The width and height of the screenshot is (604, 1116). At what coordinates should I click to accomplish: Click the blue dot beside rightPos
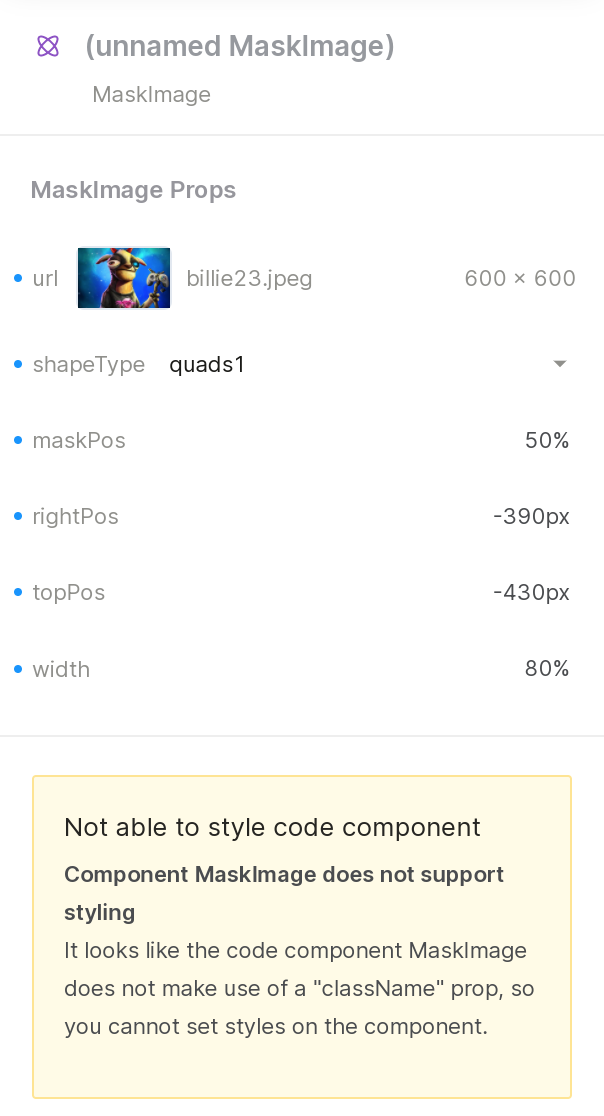tap(18, 517)
